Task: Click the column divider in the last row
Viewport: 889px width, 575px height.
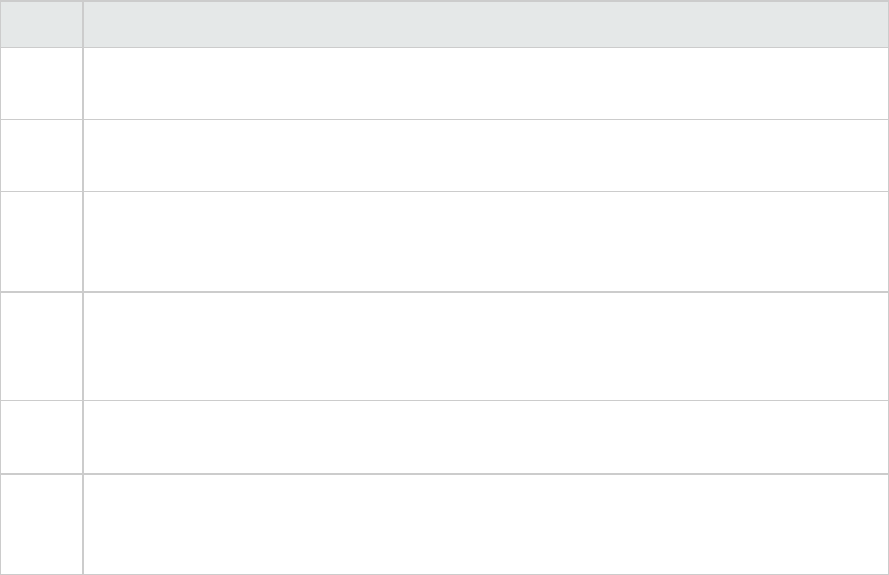Action: pyautogui.click(x=82, y=523)
